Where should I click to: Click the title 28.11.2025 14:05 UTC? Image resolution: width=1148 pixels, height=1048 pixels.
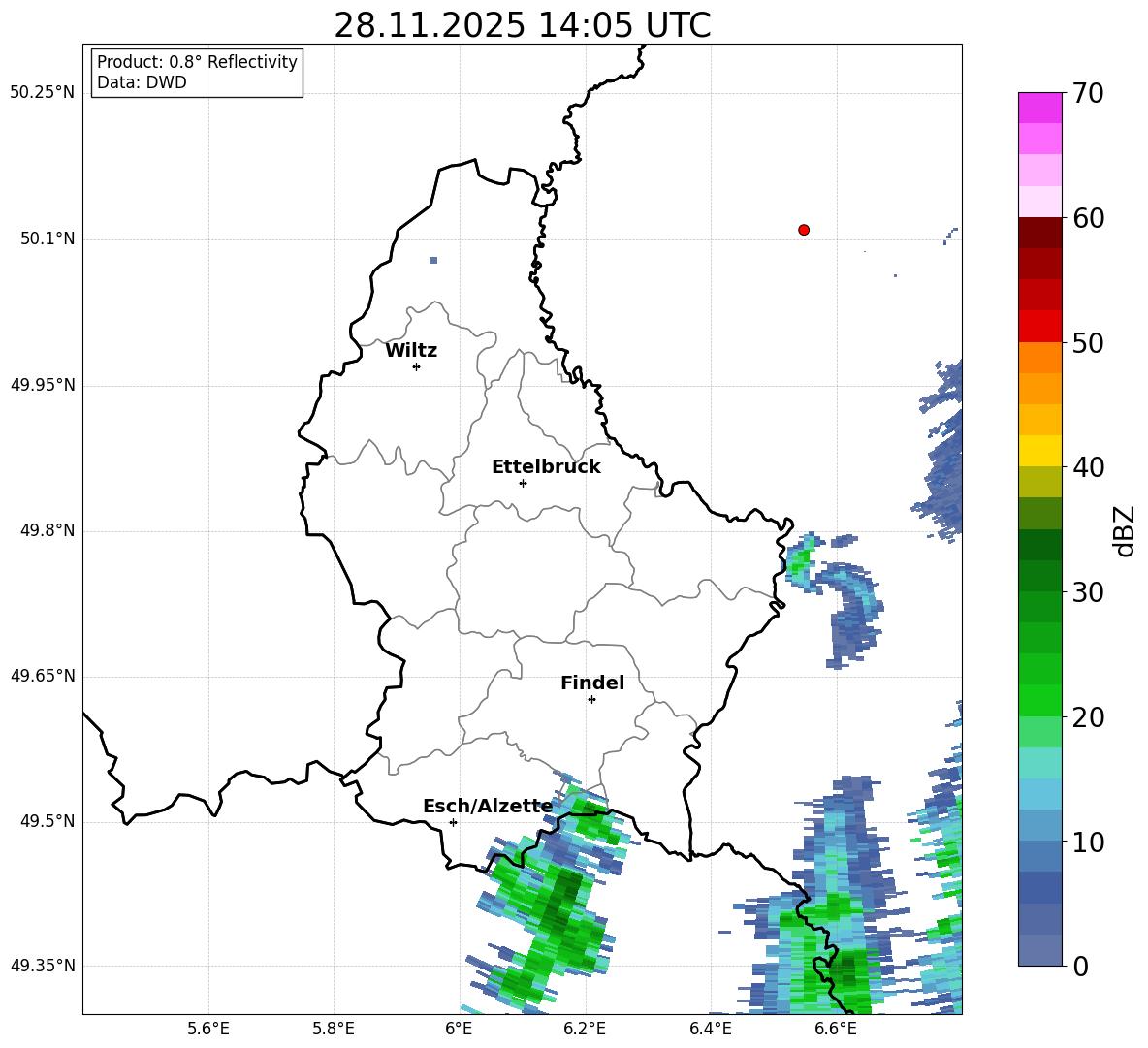(x=523, y=25)
